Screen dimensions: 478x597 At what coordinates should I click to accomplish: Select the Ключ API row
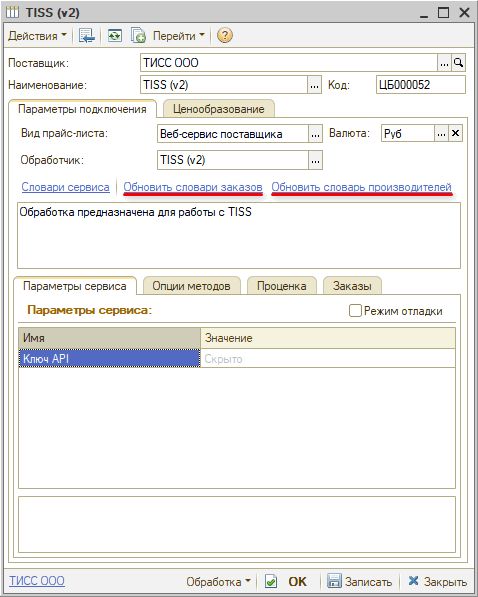point(109,359)
